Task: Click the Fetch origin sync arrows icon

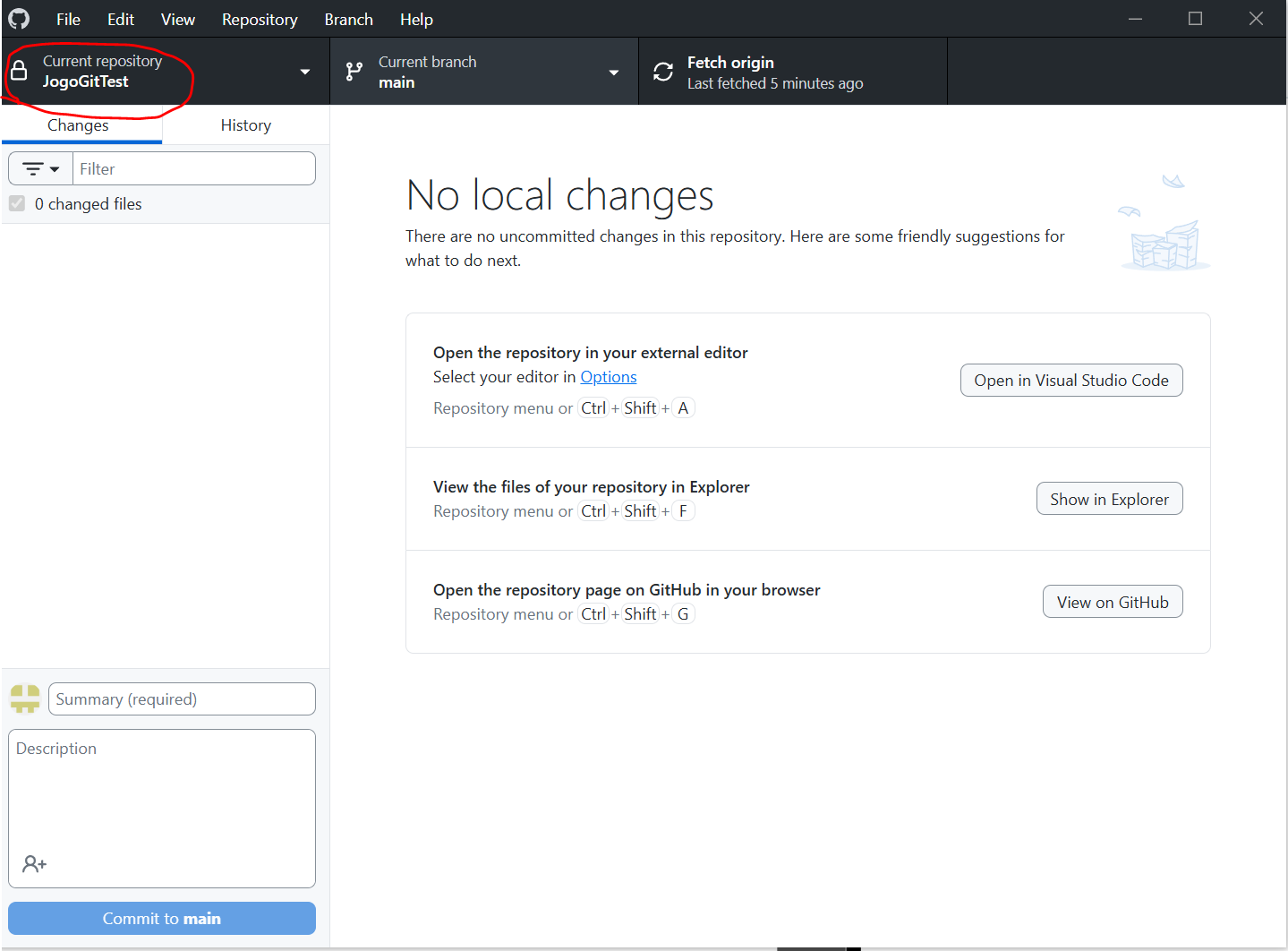Action: (x=663, y=72)
